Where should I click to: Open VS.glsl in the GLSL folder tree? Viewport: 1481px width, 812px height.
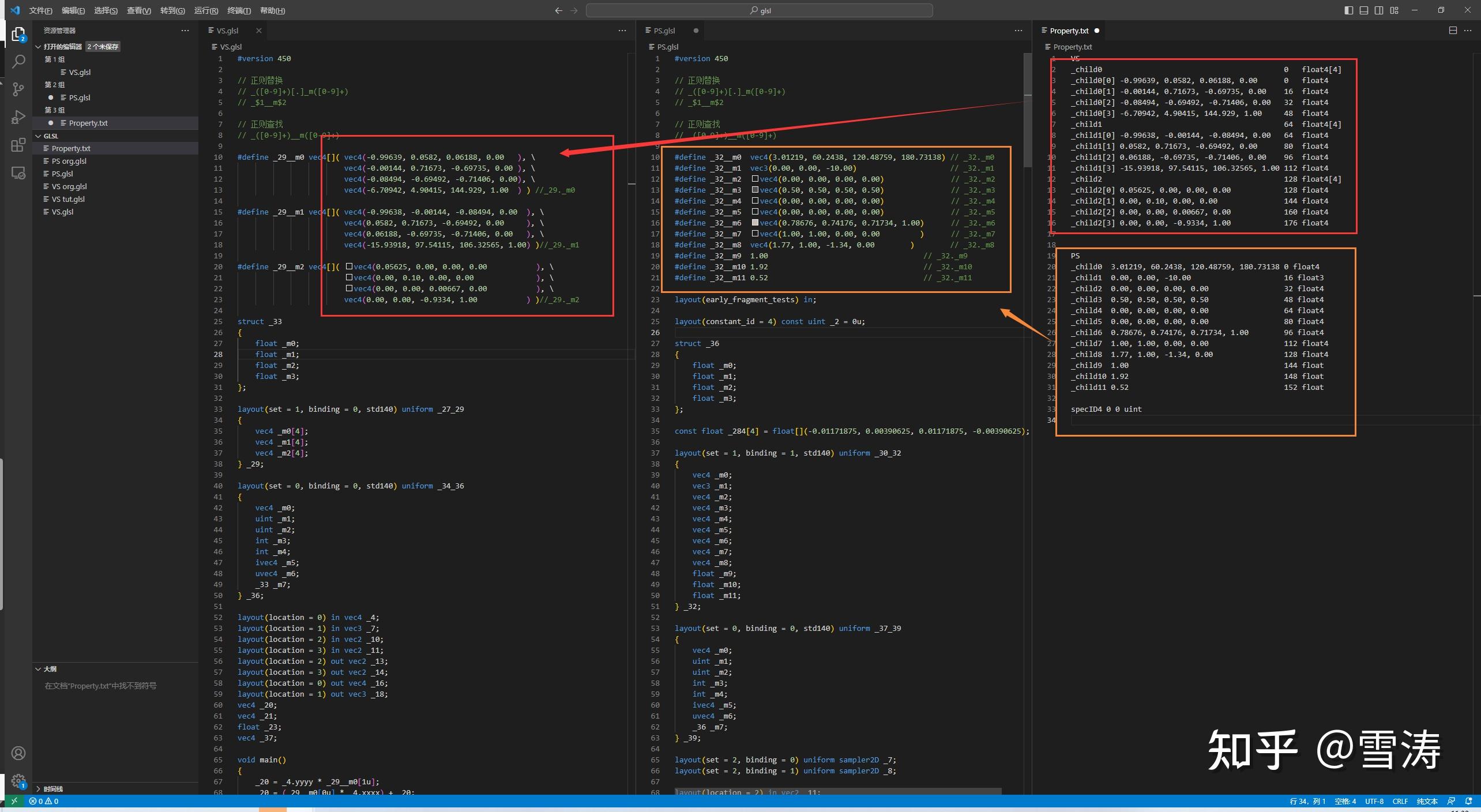[115, 212]
